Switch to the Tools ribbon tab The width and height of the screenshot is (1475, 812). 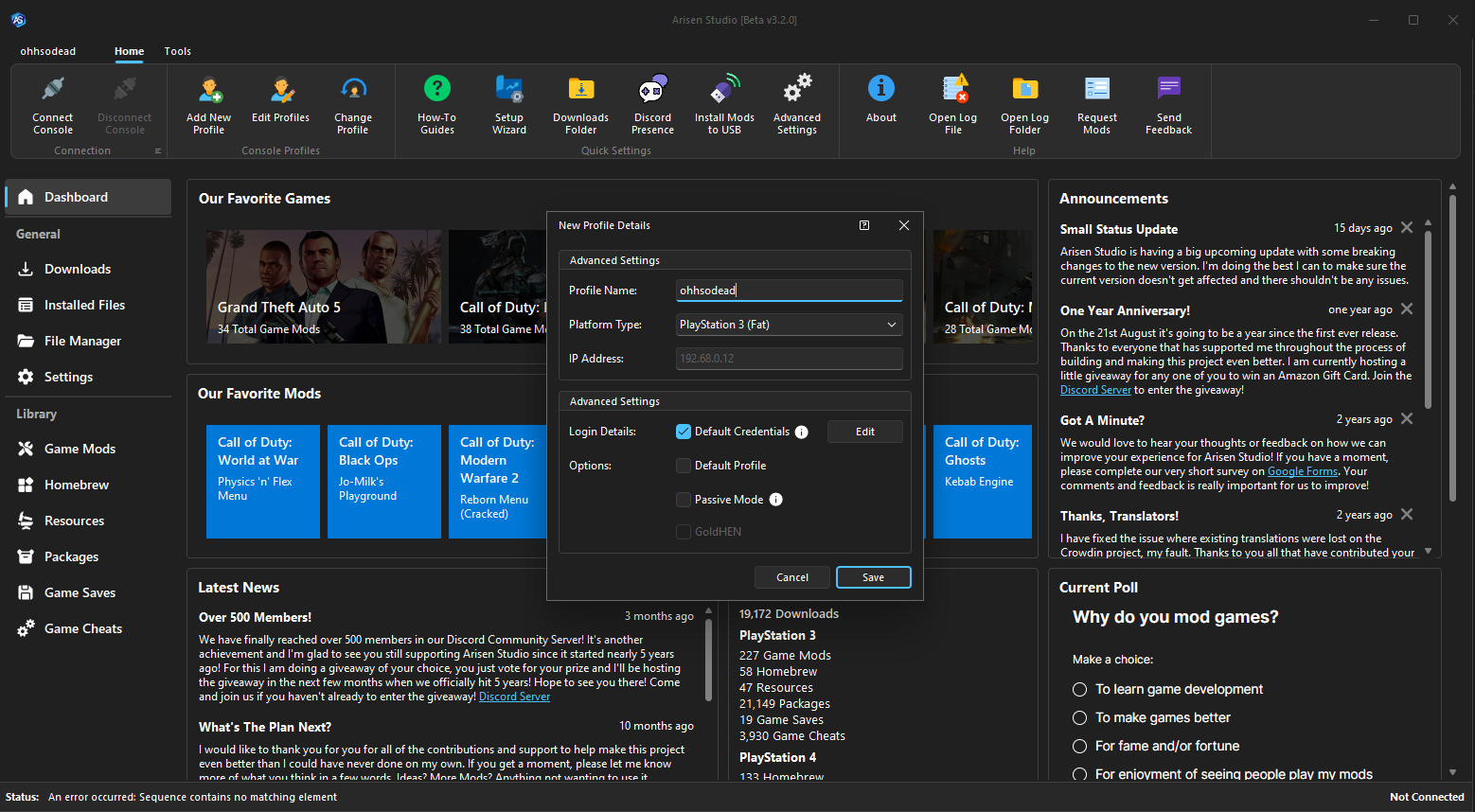[177, 51]
